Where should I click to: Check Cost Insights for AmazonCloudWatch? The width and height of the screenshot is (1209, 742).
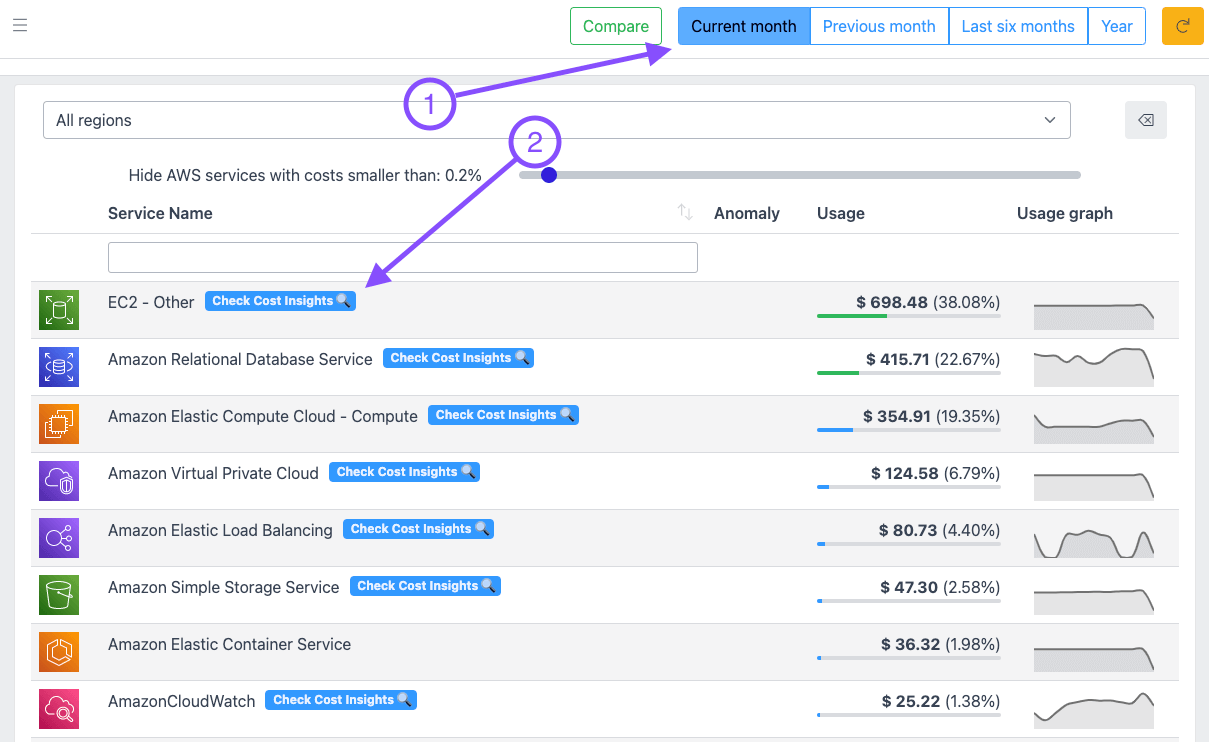coord(341,700)
